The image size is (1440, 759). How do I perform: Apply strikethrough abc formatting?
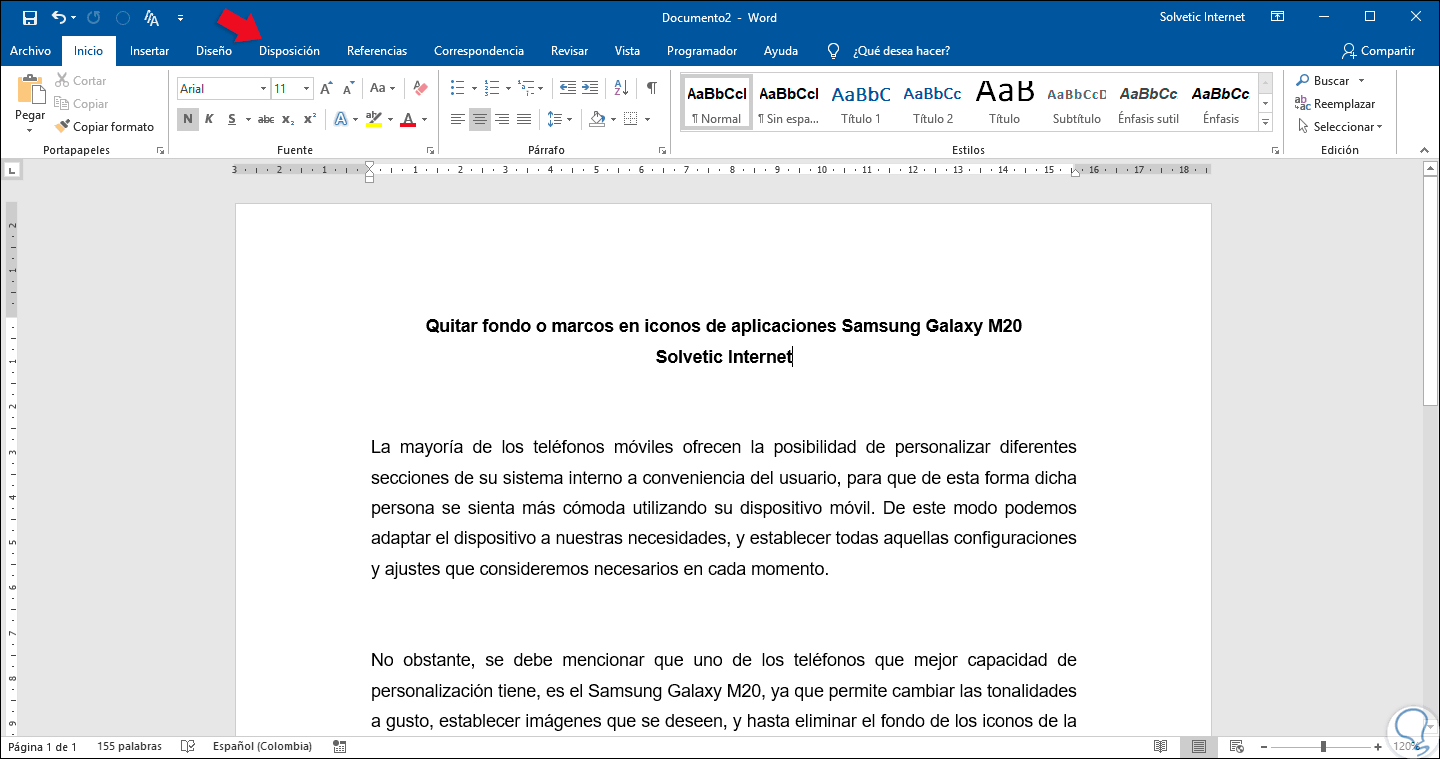pos(266,120)
